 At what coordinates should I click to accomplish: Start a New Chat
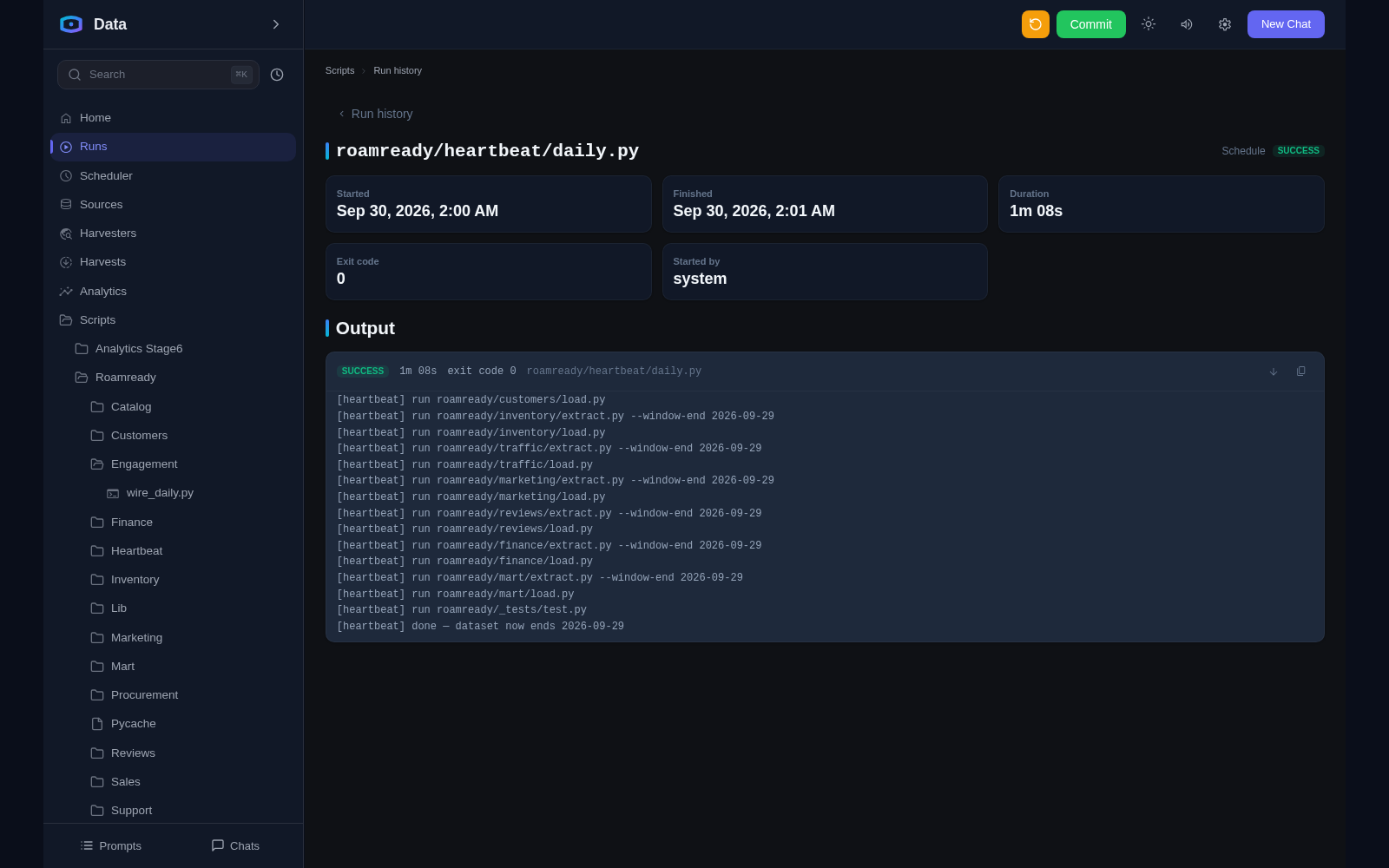1286,24
